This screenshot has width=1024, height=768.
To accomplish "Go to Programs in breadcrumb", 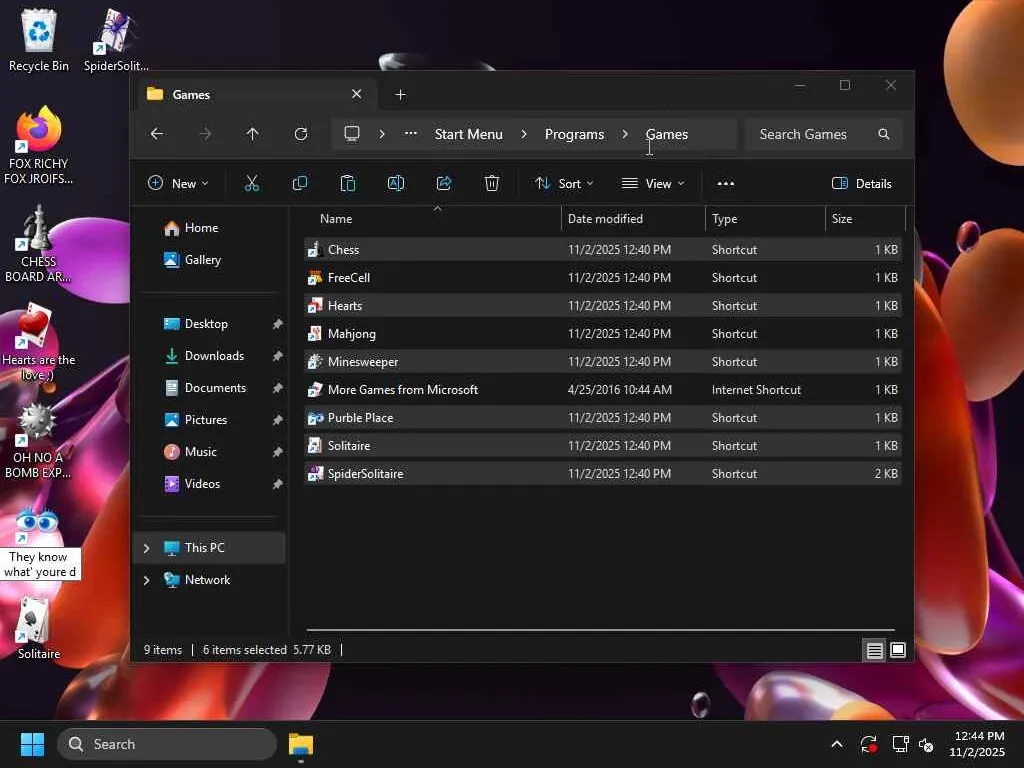I will [x=575, y=134].
